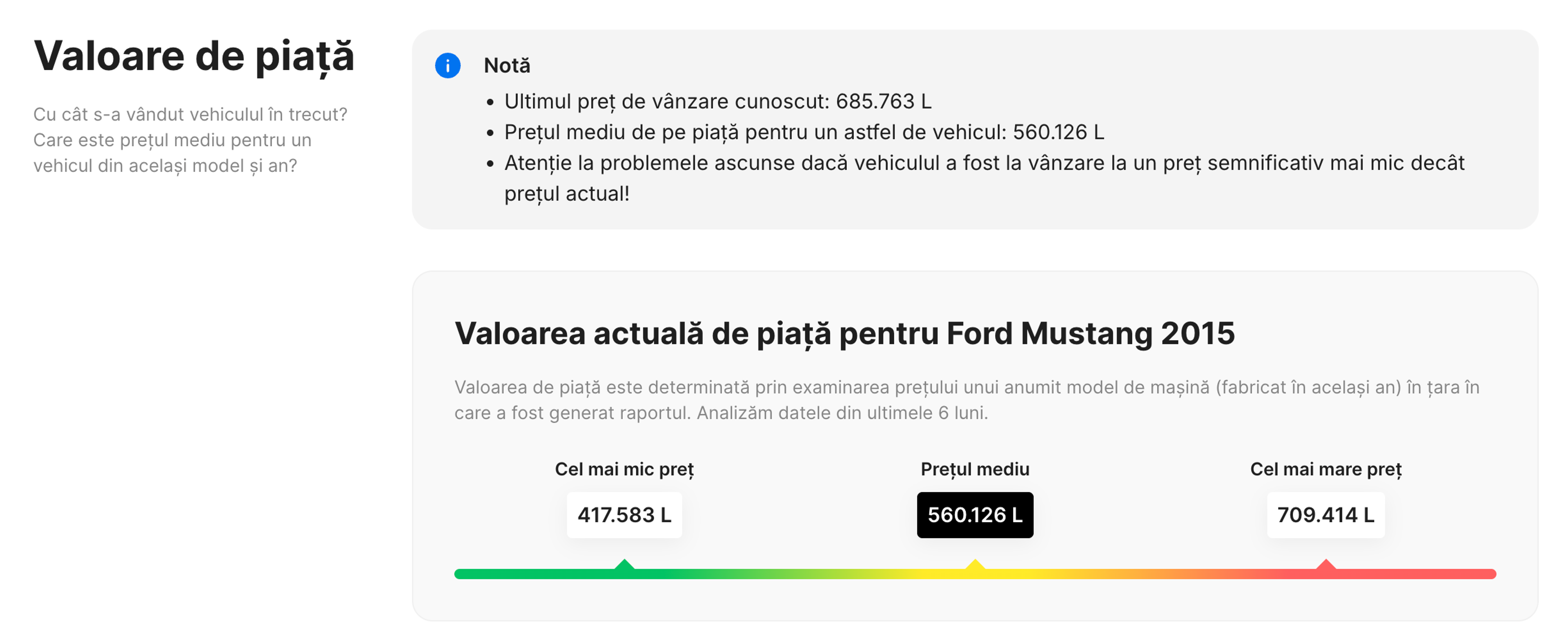This screenshot has width=1568, height=643.
Task: Click the green marker on the price gradient bar
Action: (x=624, y=567)
